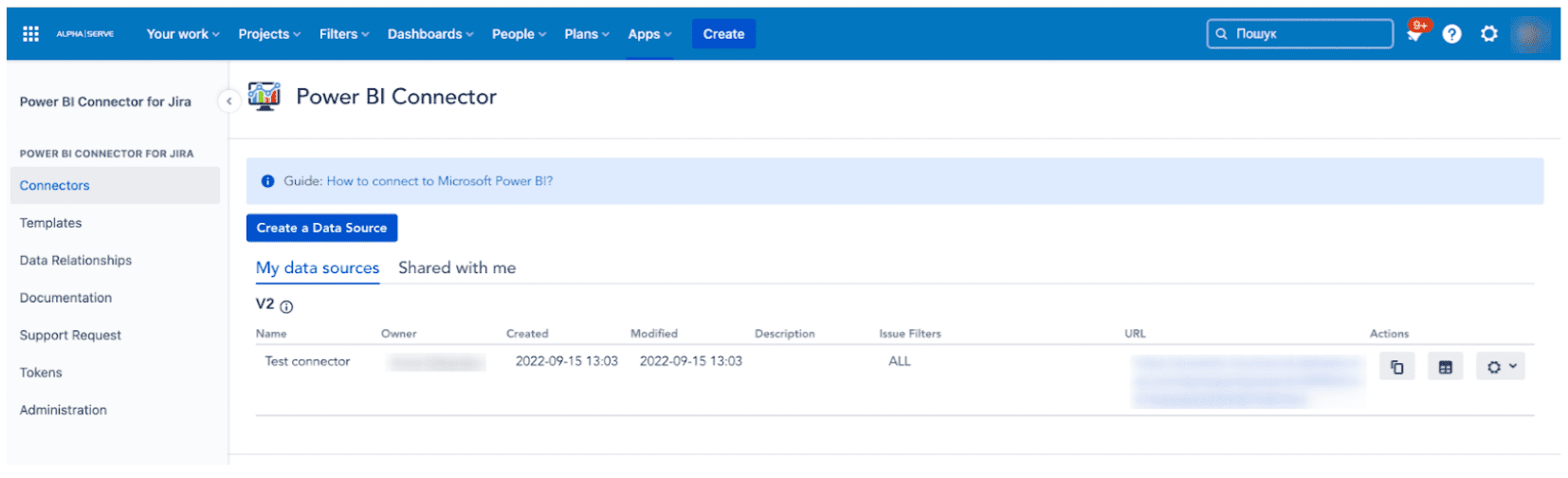Click the info icon next to V2
This screenshot has width=1568, height=478.
coord(286,307)
